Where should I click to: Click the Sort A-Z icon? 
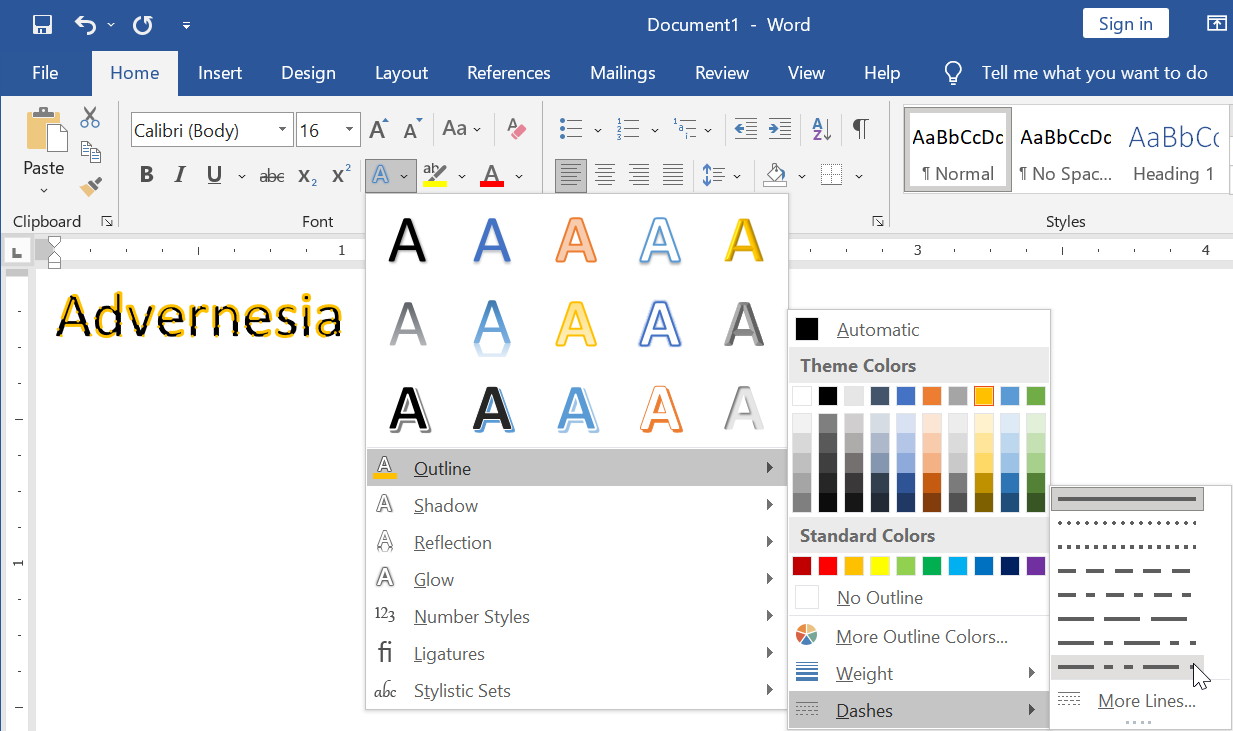pos(821,129)
